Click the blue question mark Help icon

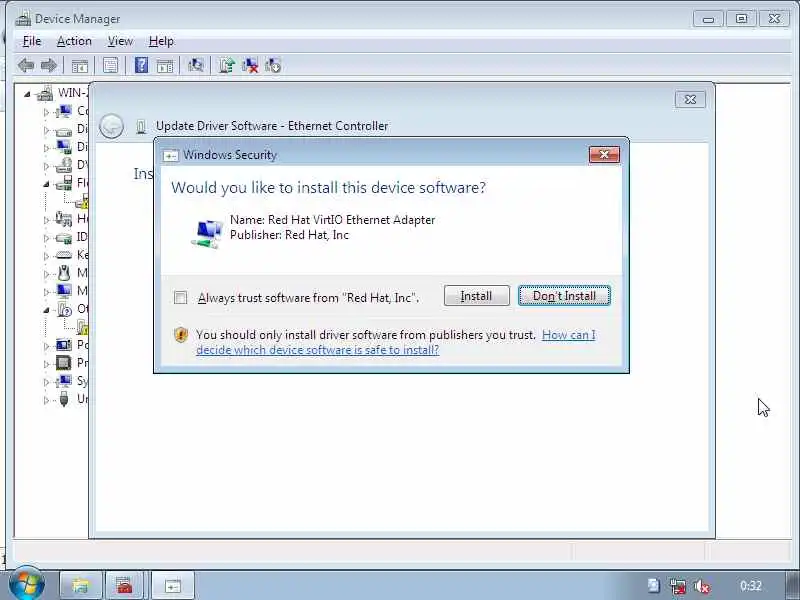click(141, 65)
